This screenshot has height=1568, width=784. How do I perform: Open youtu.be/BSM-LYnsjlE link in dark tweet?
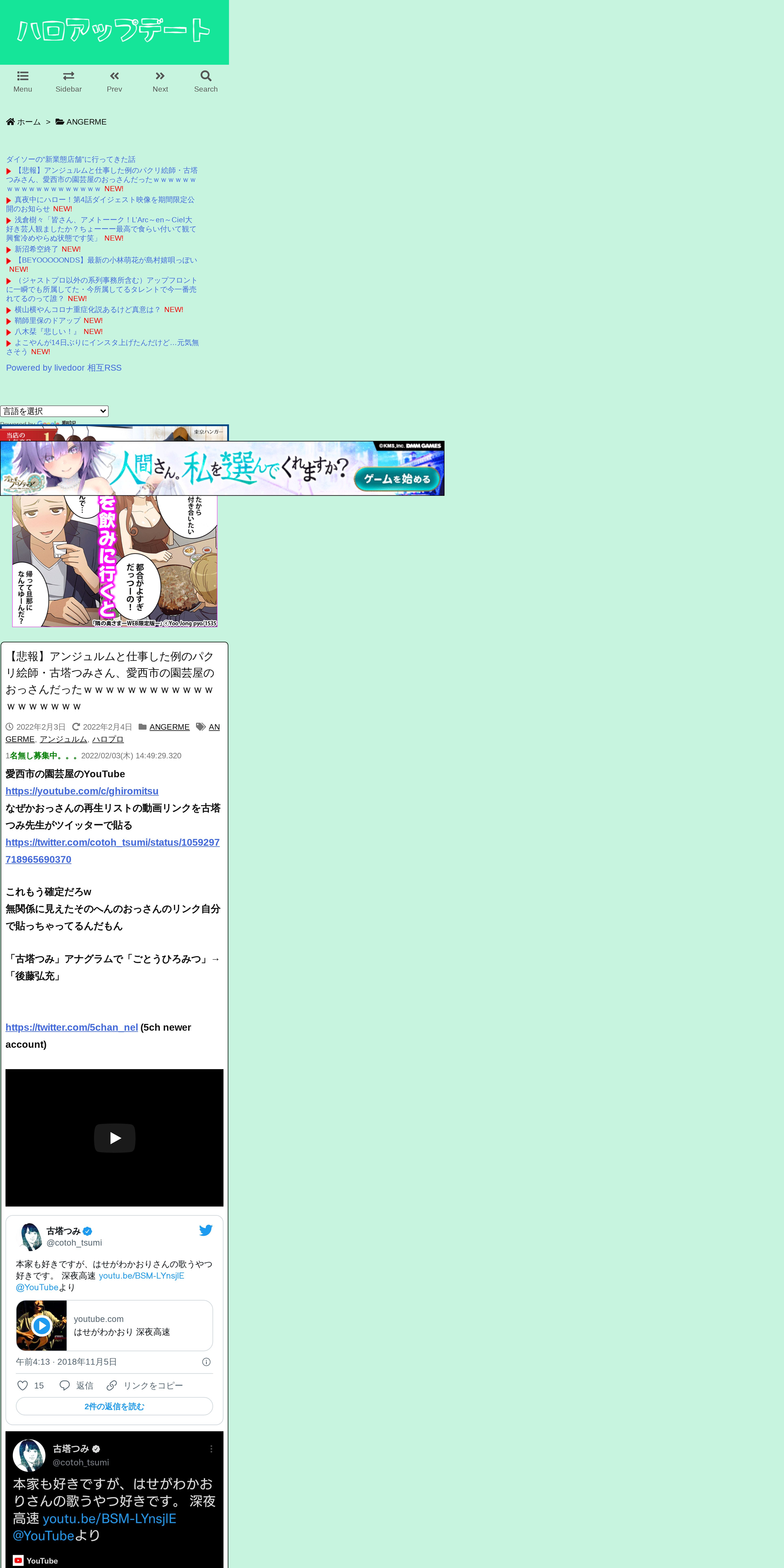pos(109,1519)
